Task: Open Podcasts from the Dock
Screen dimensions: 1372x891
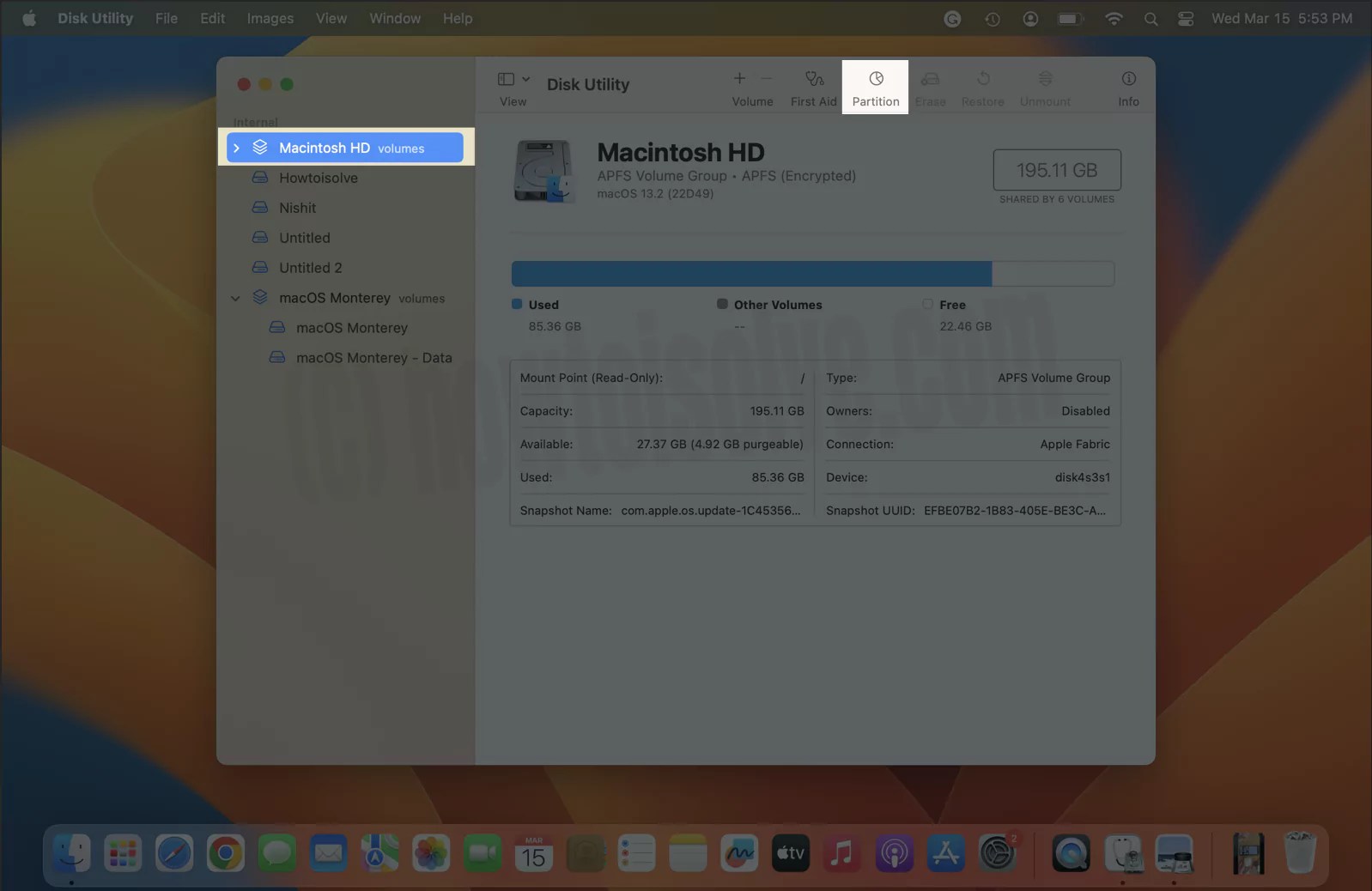Action: [x=894, y=853]
